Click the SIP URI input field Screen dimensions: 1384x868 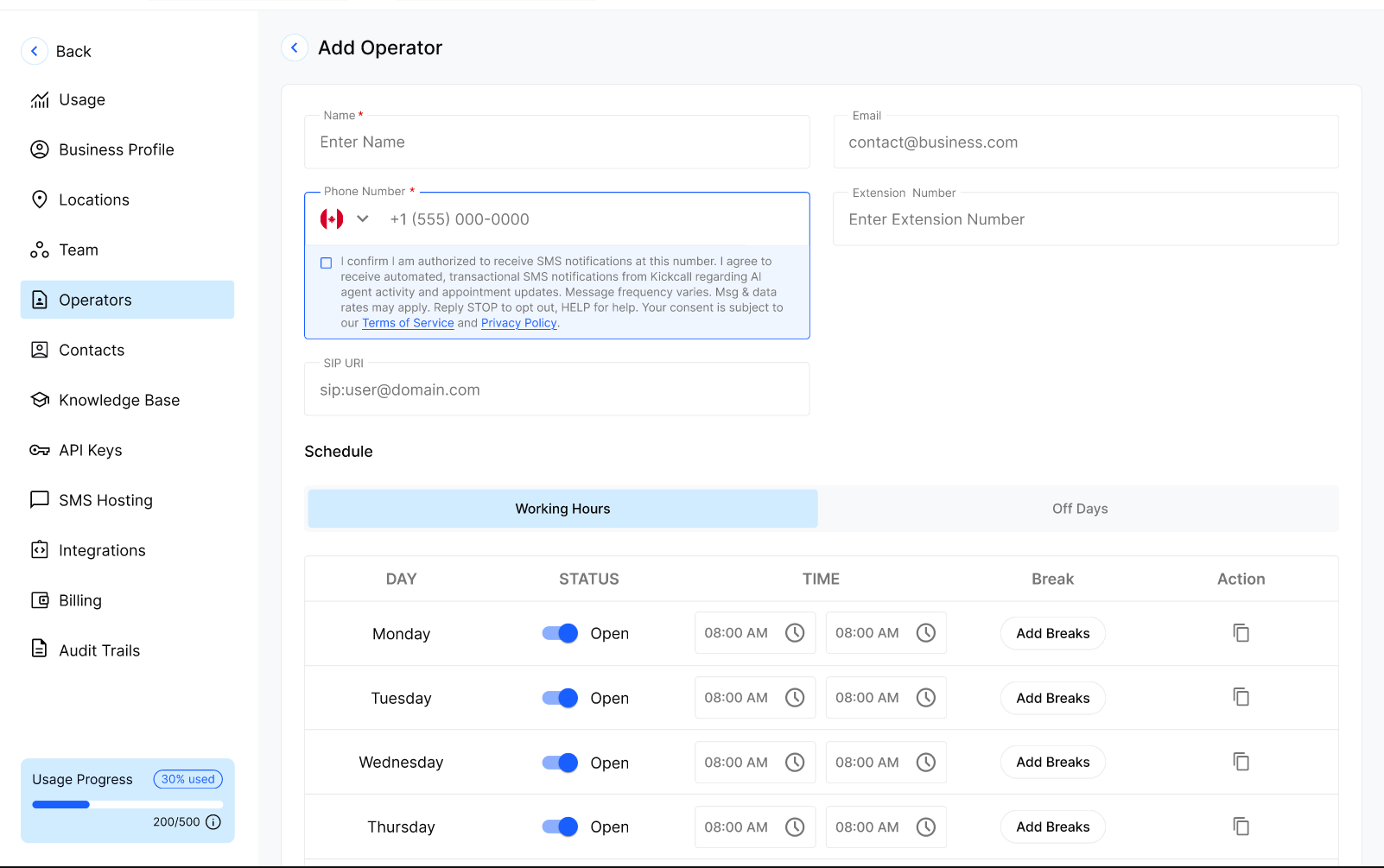point(557,390)
